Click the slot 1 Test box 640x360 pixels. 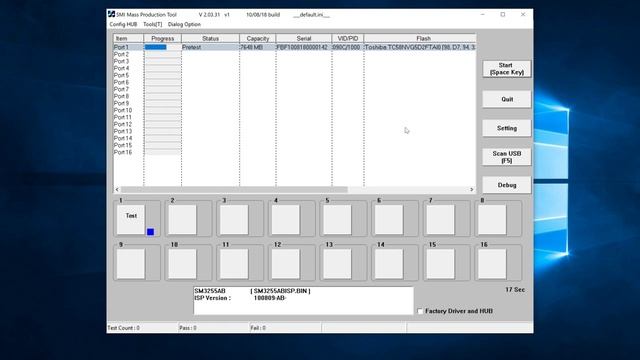131,219
